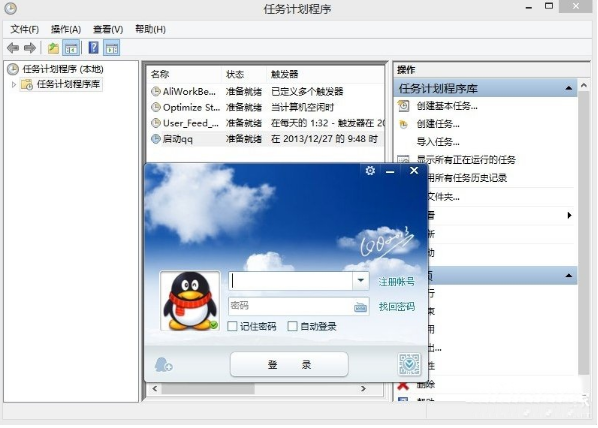Open help via the blue question-mark toolbar icon
This screenshot has height=428, width=598.
pyautogui.click(x=93, y=48)
